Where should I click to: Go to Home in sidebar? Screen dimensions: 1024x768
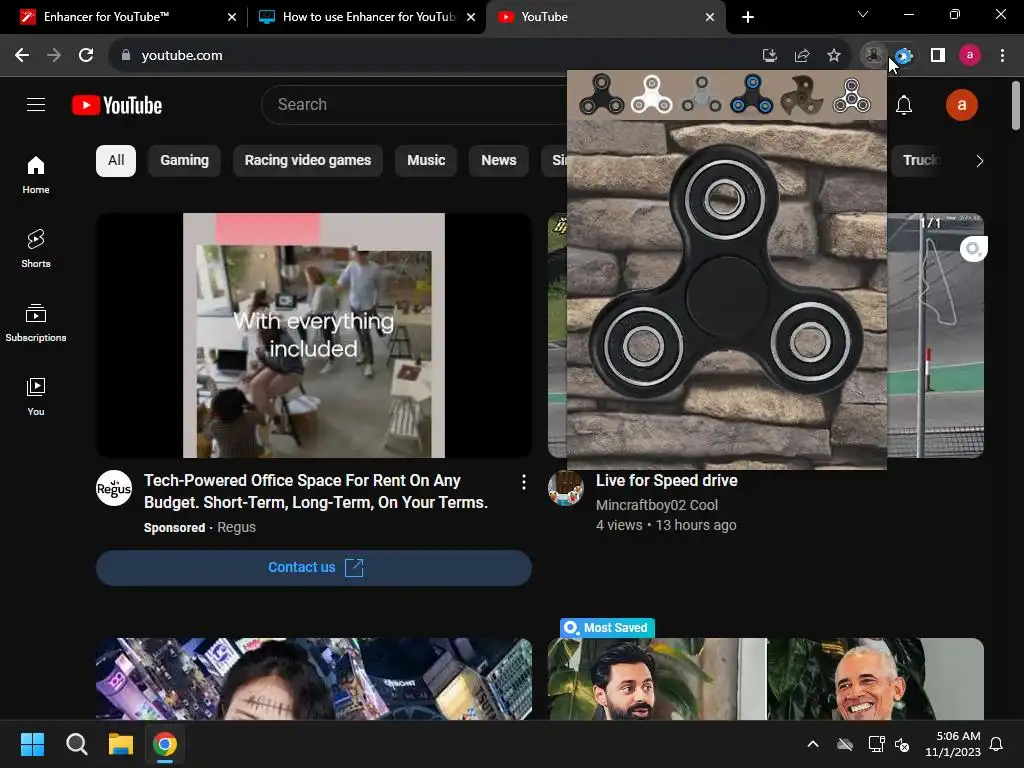(x=36, y=175)
